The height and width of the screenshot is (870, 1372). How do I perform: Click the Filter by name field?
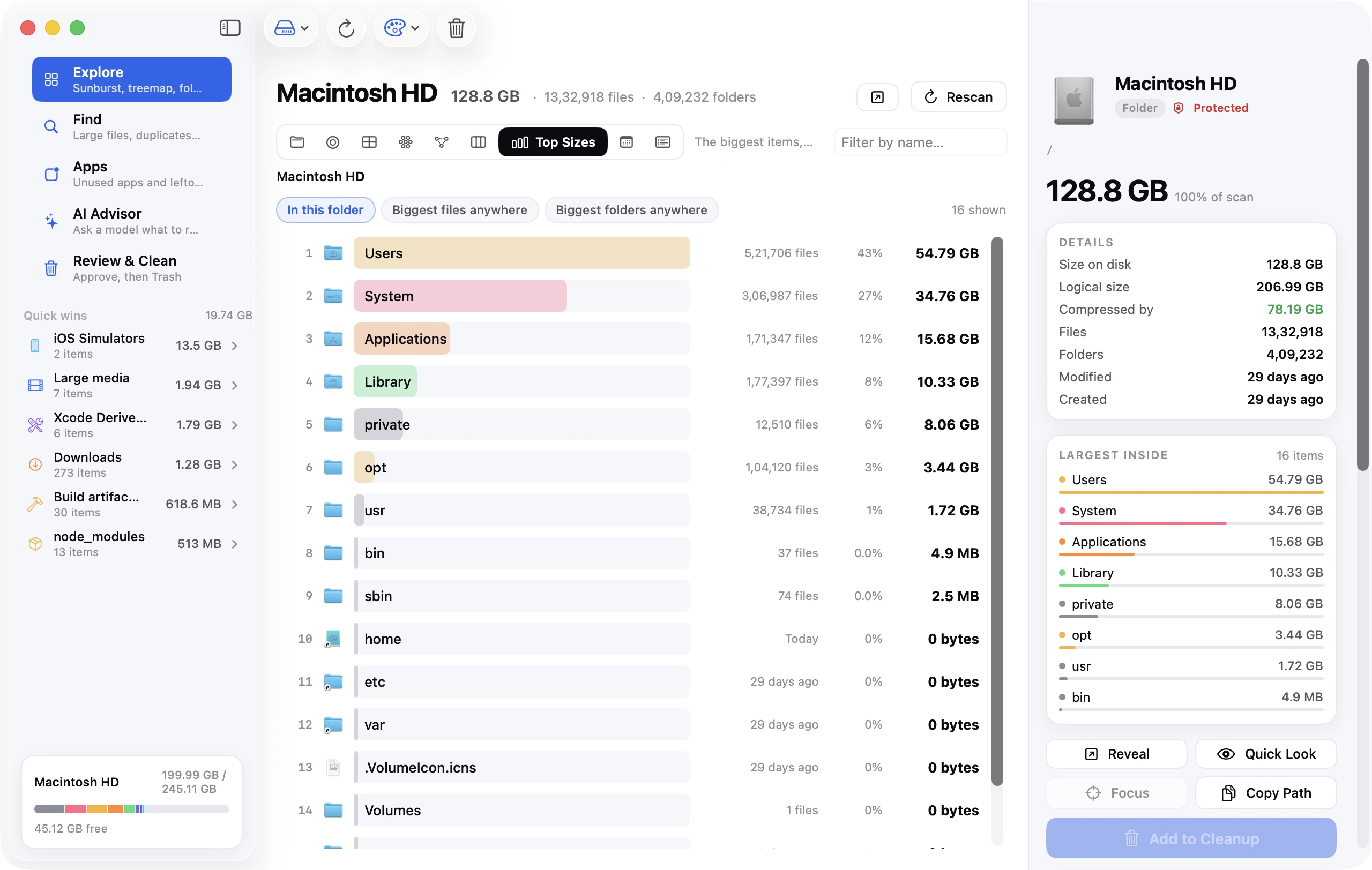(x=920, y=142)
